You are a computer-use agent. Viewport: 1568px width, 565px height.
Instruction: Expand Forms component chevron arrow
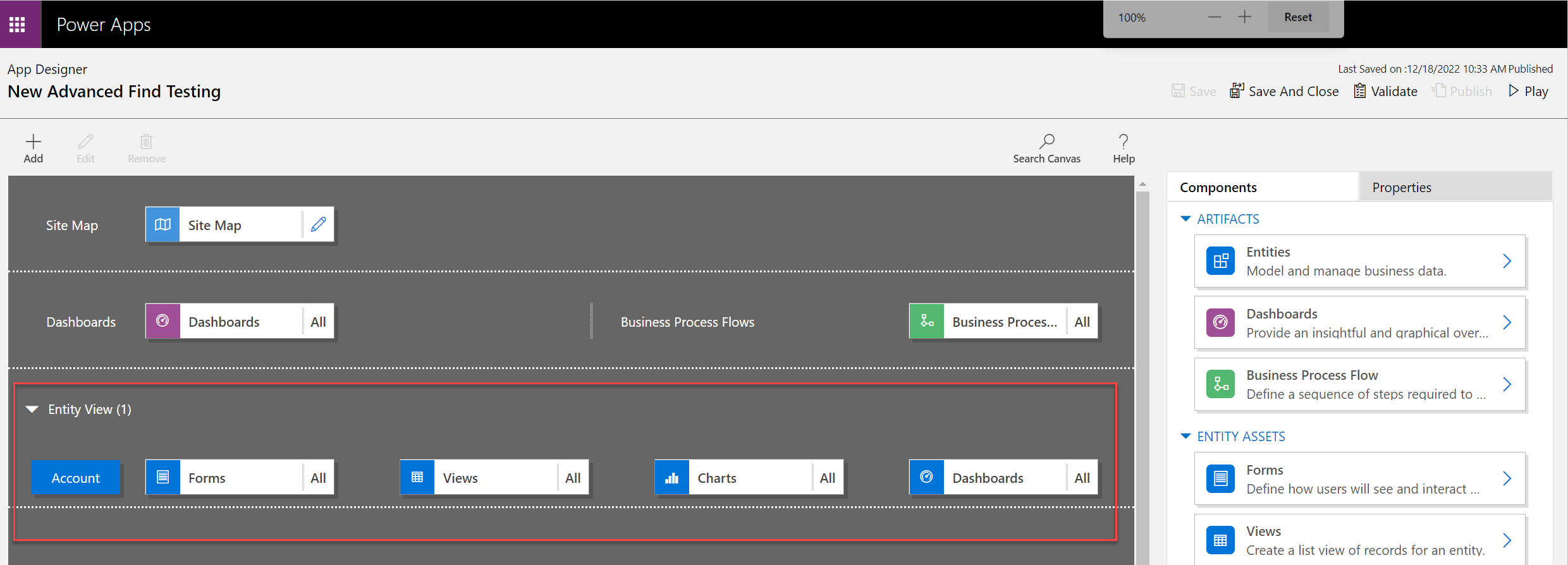[x=1507, y=478]
